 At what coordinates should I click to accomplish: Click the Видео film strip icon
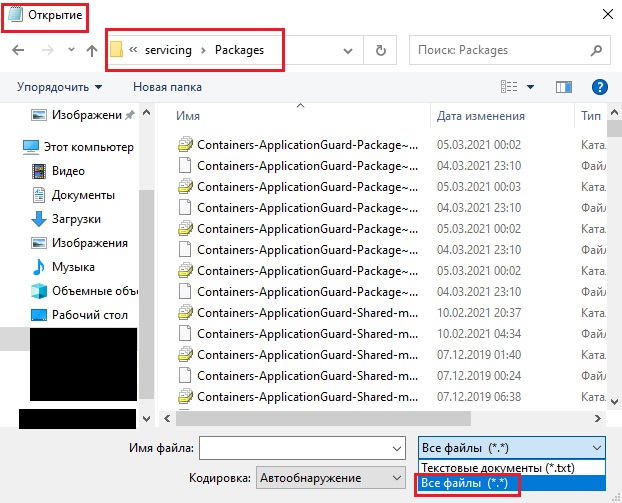click(x=39, y=171)
